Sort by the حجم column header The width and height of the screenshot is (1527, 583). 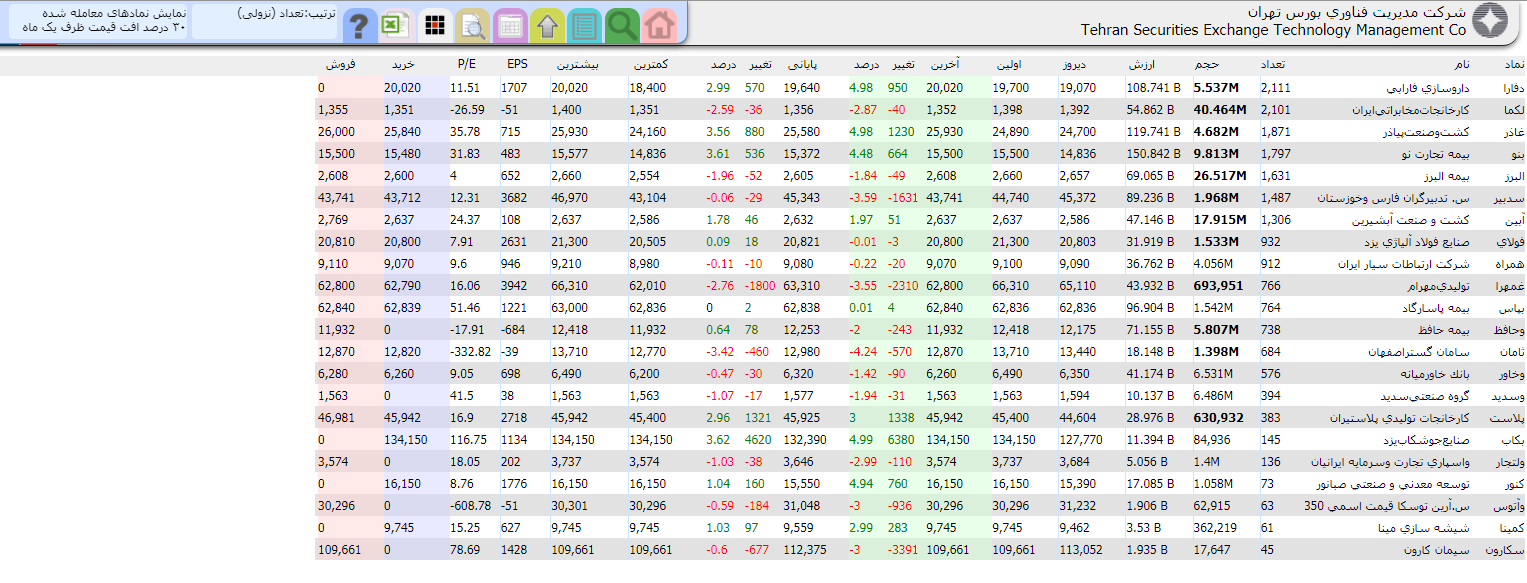1206,65
